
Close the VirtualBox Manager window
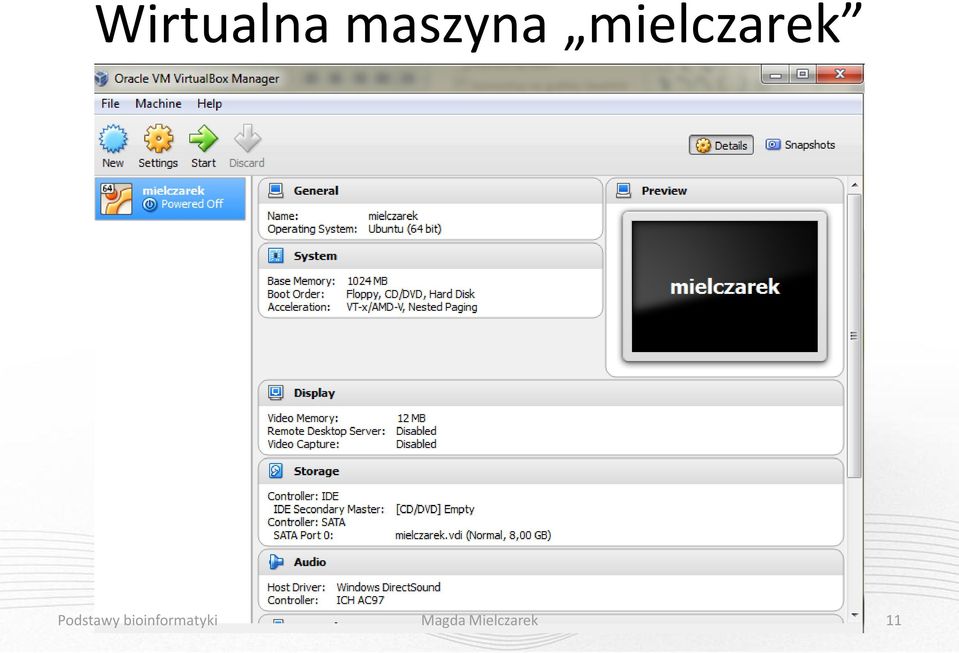point(840,75)
